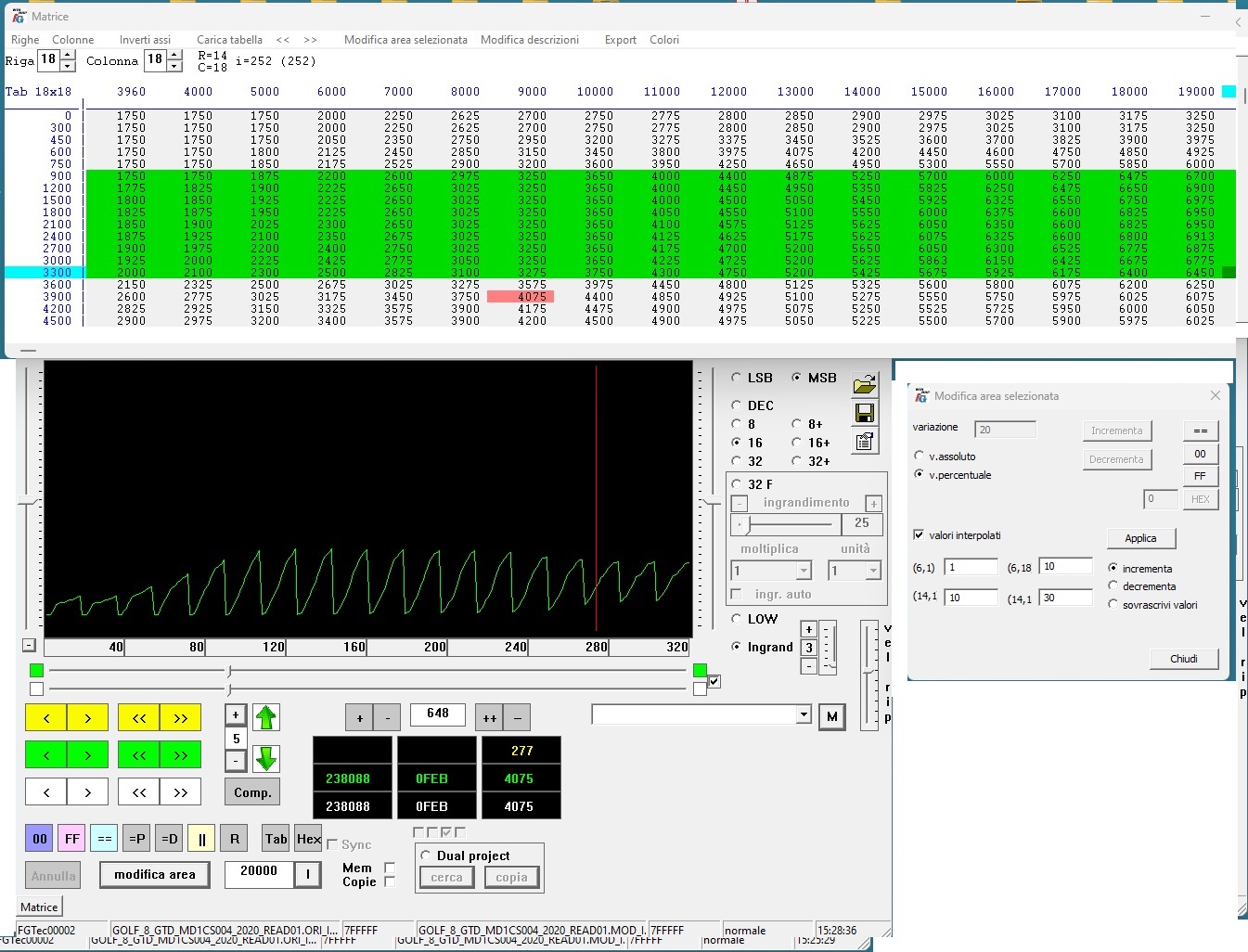The height and width of the screenshot is (952, 1248).
Task: Click the yellow pause-bars button
Action: click(201, 839)
